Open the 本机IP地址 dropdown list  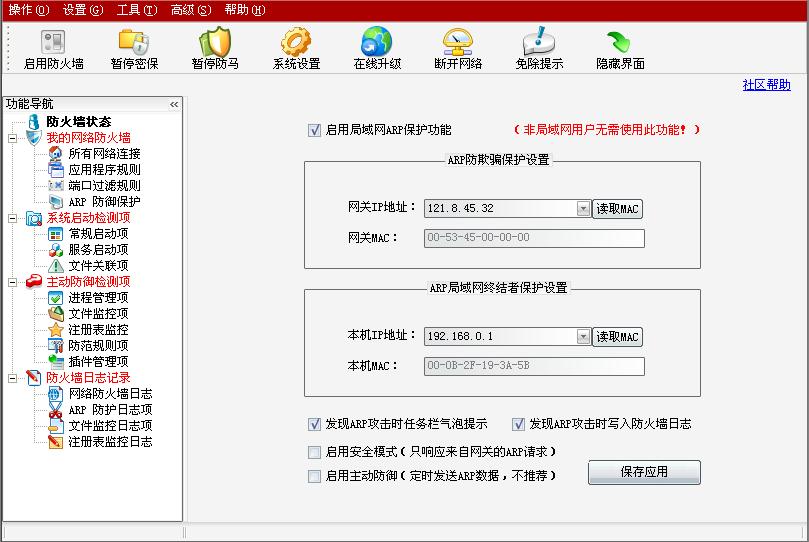[583, 337]
